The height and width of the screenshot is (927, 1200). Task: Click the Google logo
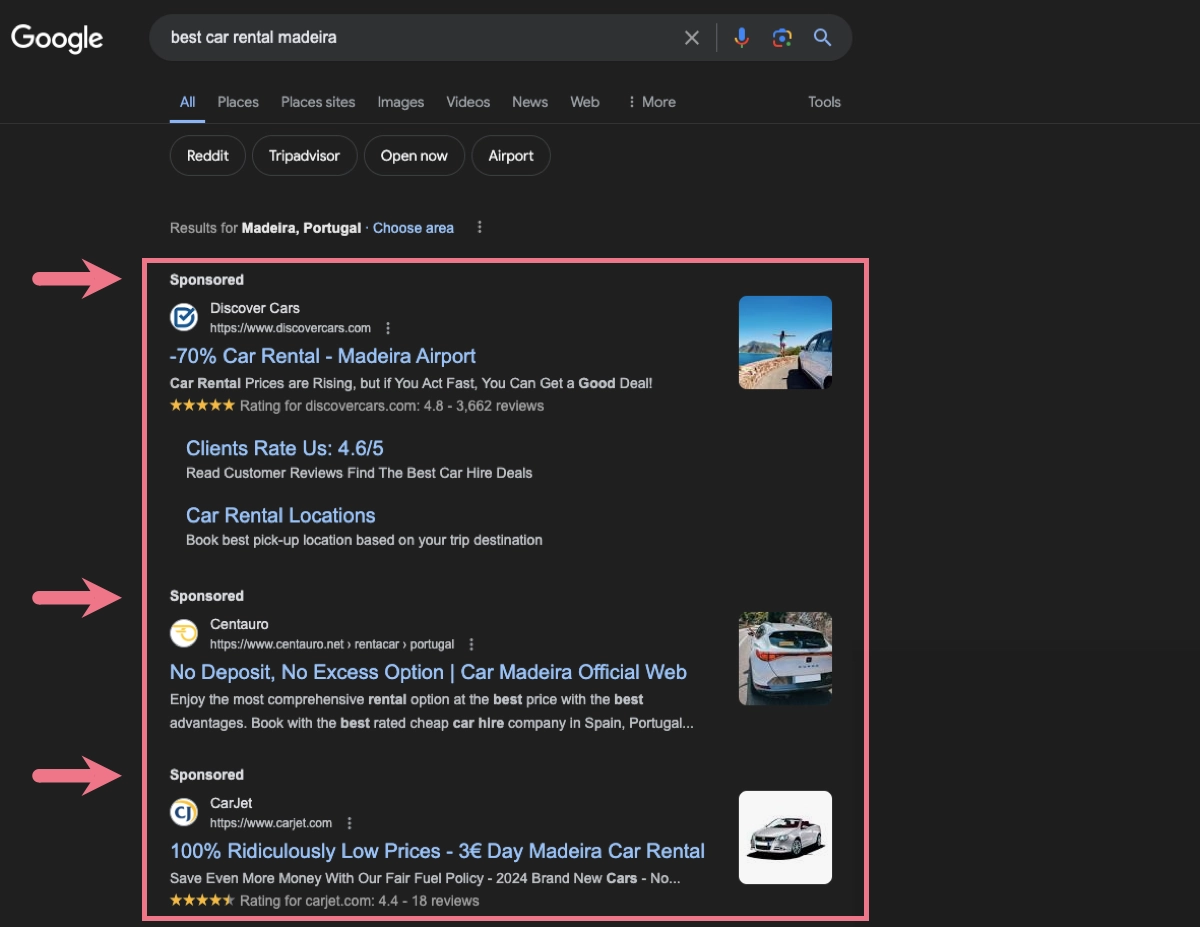point(56,38)
